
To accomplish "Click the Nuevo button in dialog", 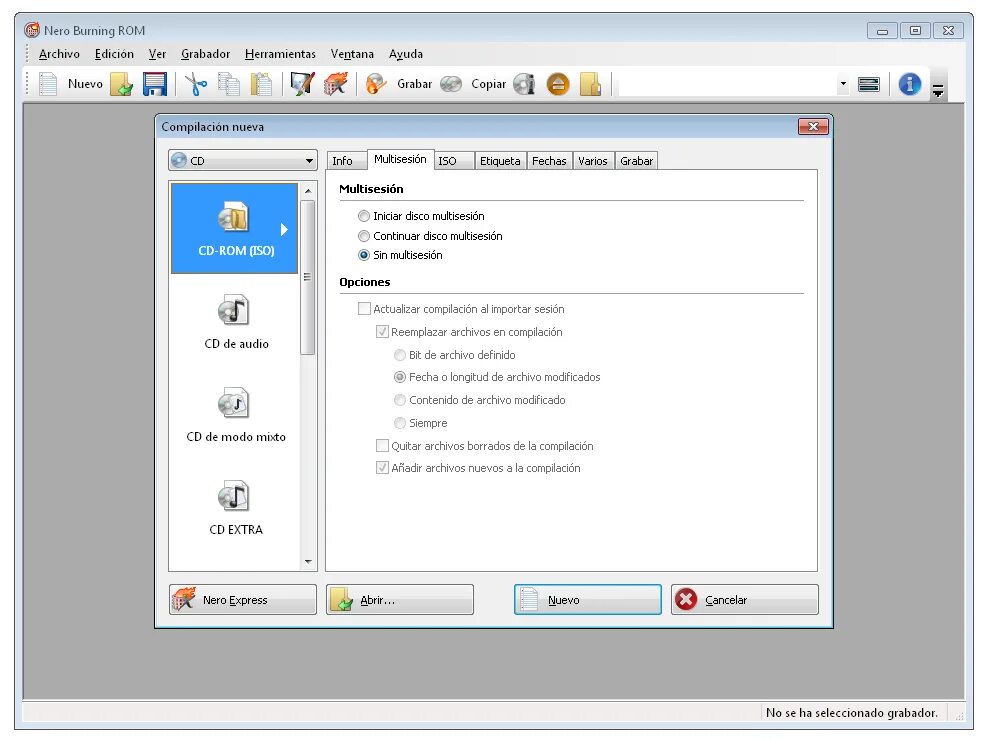I will 588,600.
